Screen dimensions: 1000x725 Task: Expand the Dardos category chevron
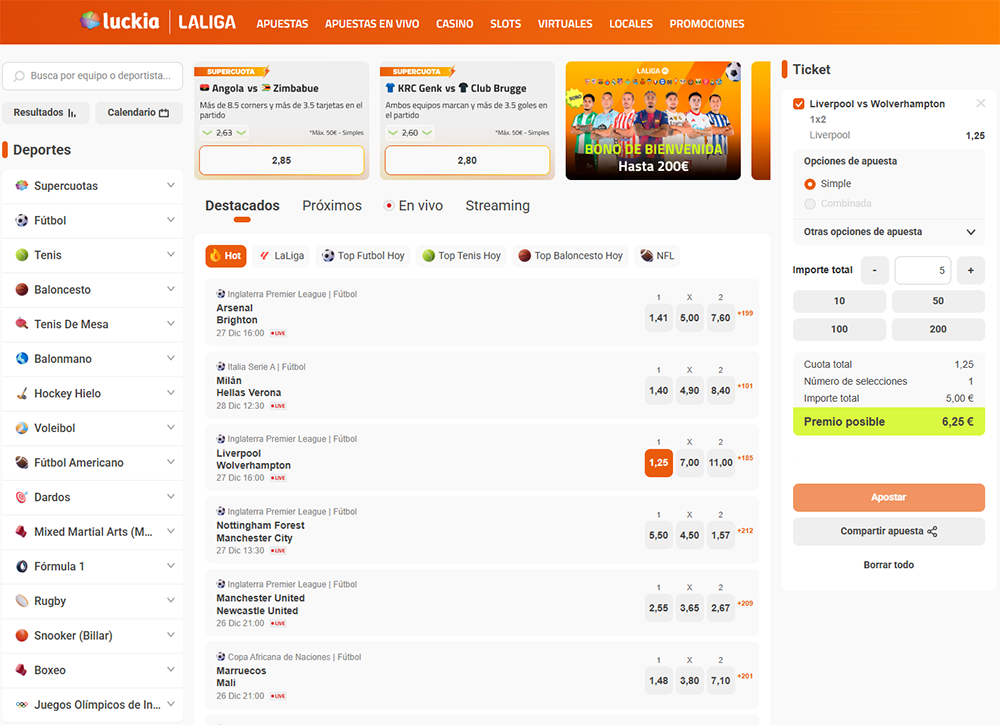[x=171, y=497]
